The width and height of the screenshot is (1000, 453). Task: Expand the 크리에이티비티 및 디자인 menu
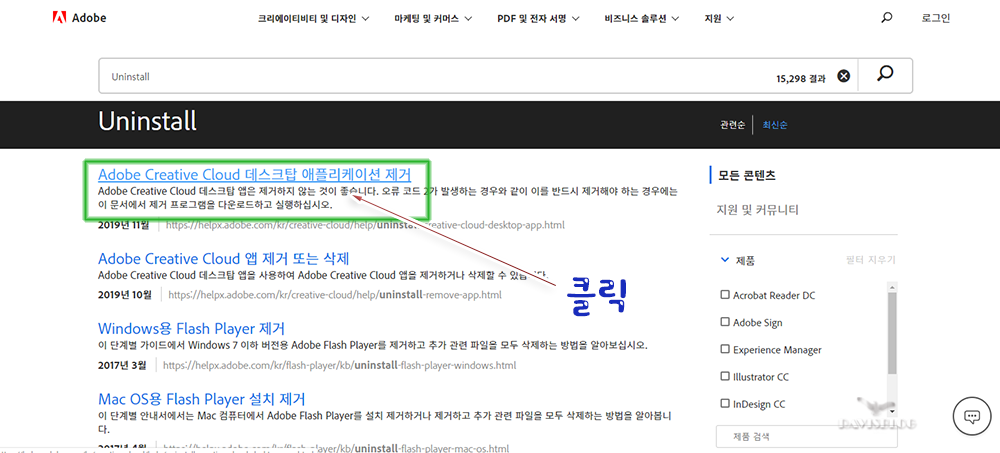(314, 19)
